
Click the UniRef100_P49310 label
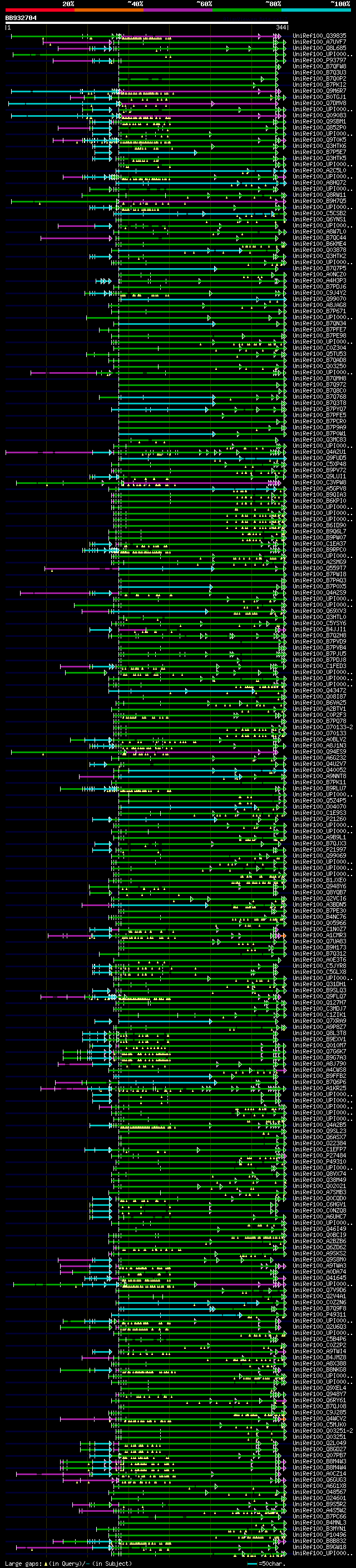pyautogui.click(x=319, y=1161)
